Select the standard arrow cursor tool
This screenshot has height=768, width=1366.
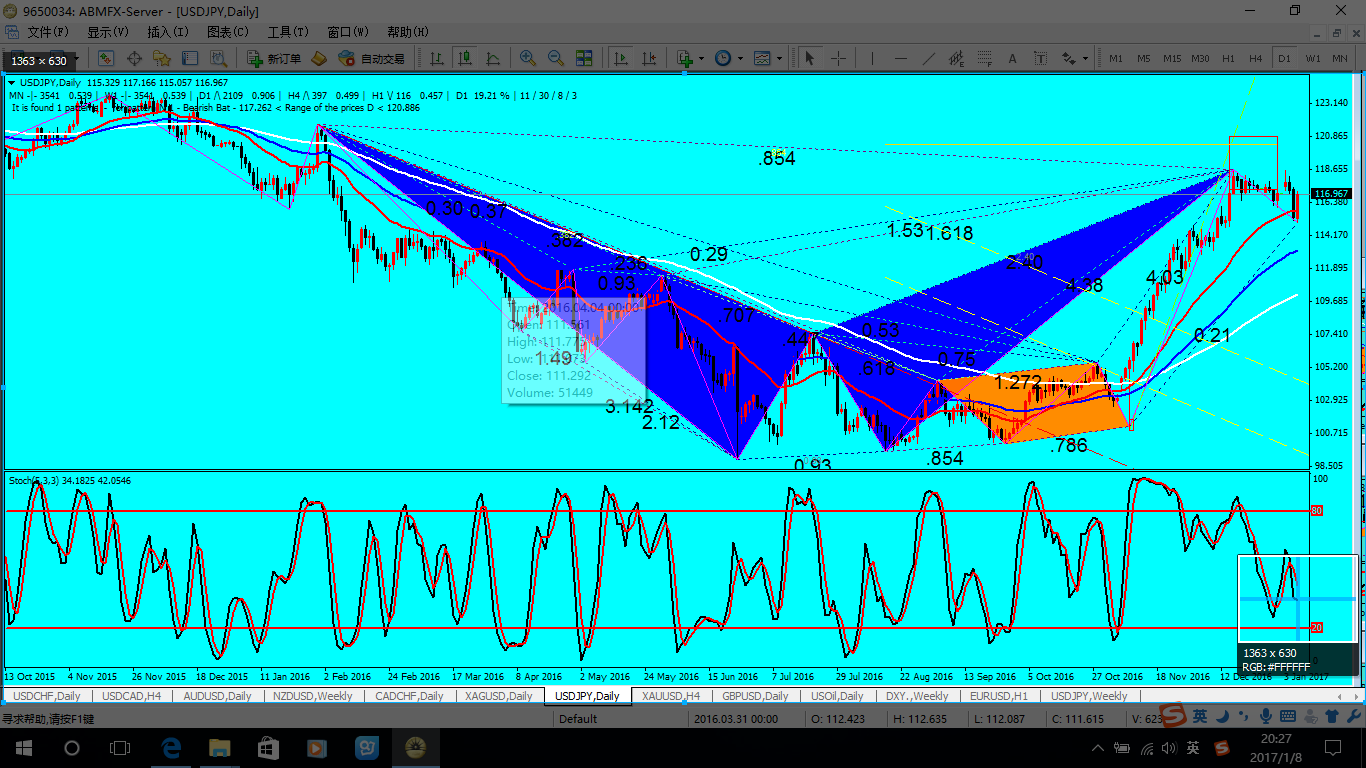tap(810, 58)
